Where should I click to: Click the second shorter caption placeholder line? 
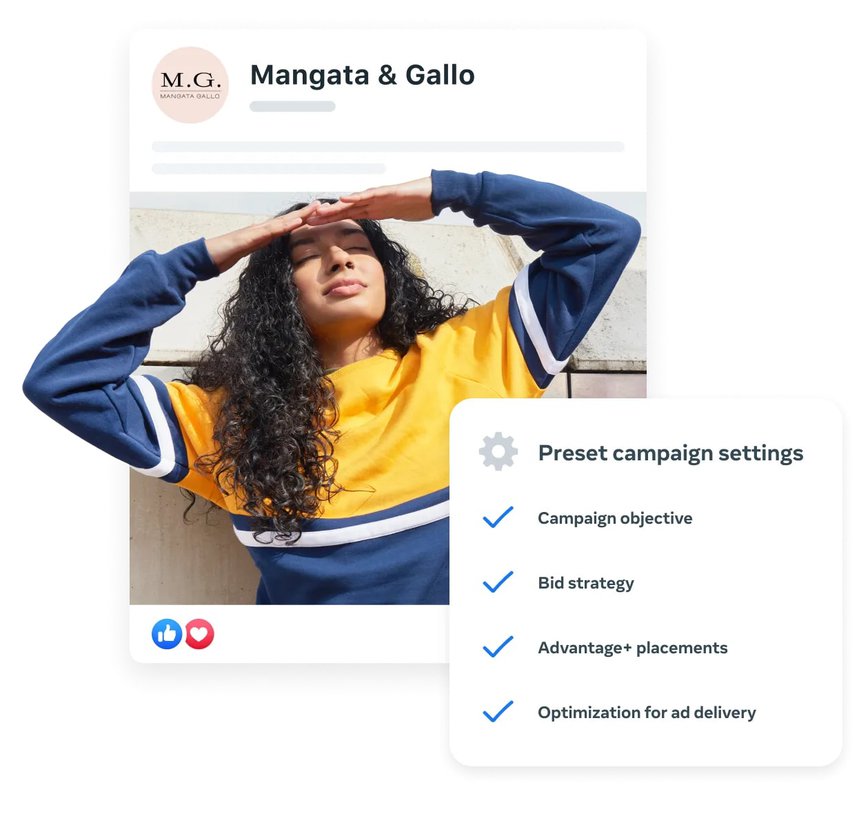point(268,168)
